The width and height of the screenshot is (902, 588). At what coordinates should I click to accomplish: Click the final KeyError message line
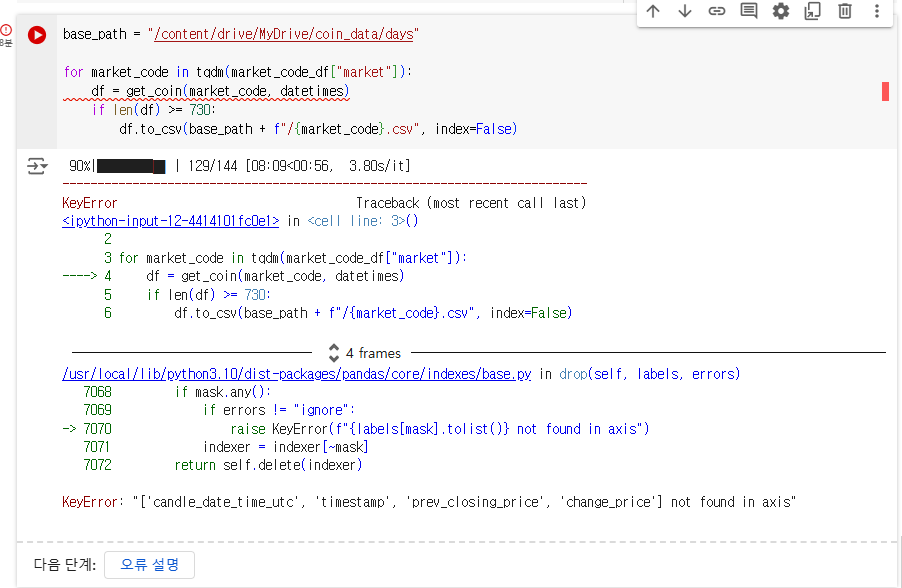coord(429,502)
